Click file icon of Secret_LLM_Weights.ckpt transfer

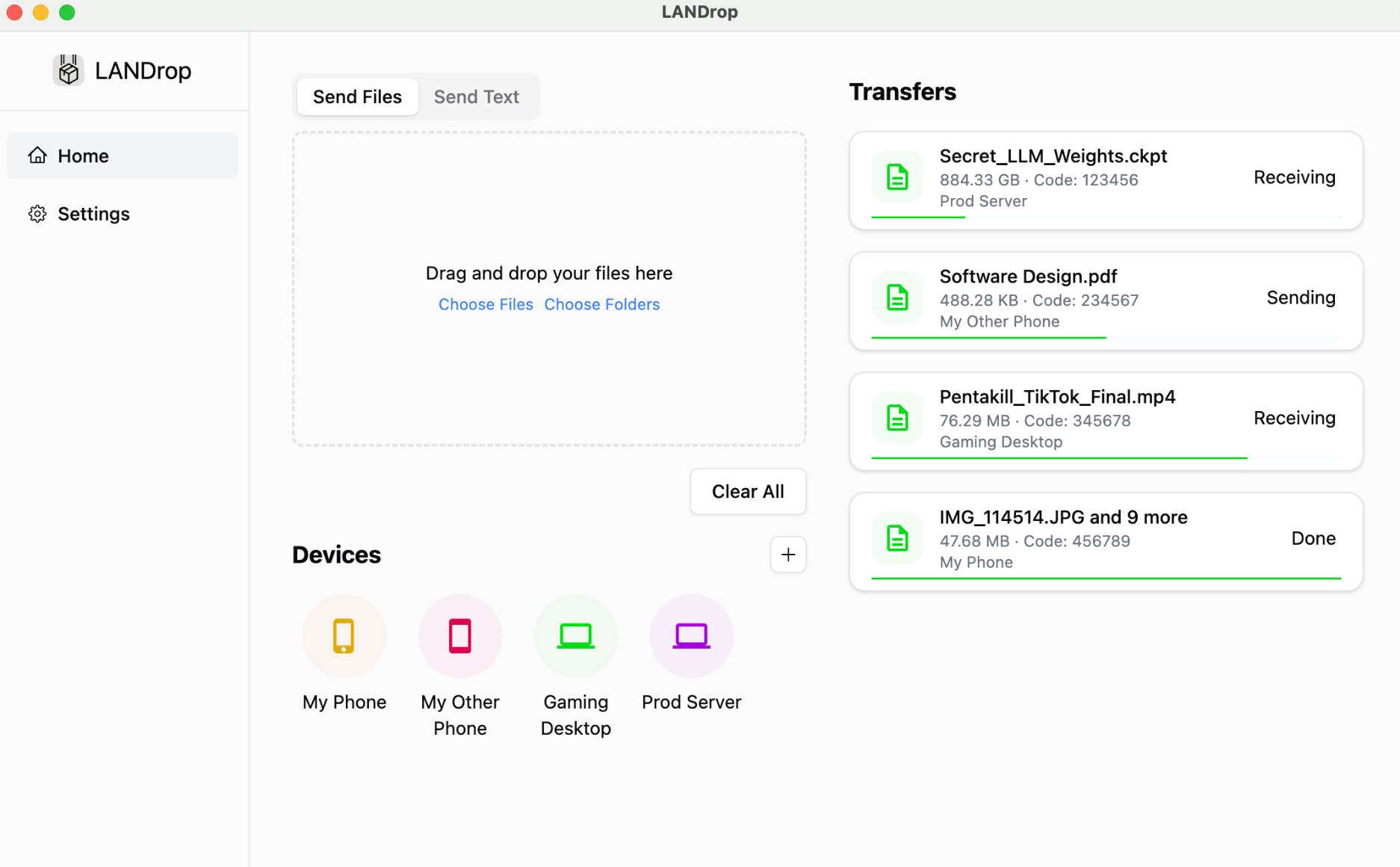897,178
